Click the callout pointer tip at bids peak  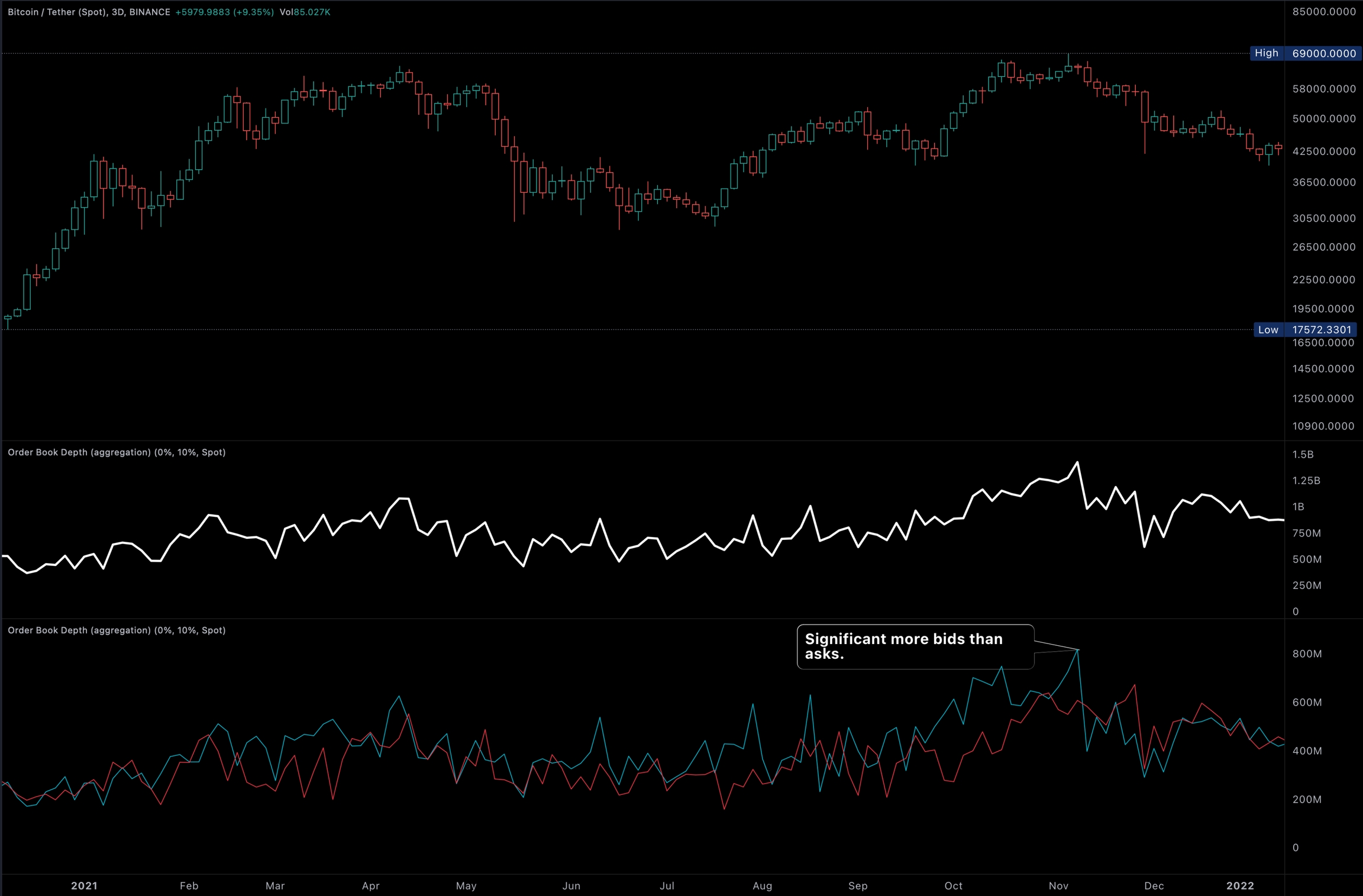coord(1078,650)
